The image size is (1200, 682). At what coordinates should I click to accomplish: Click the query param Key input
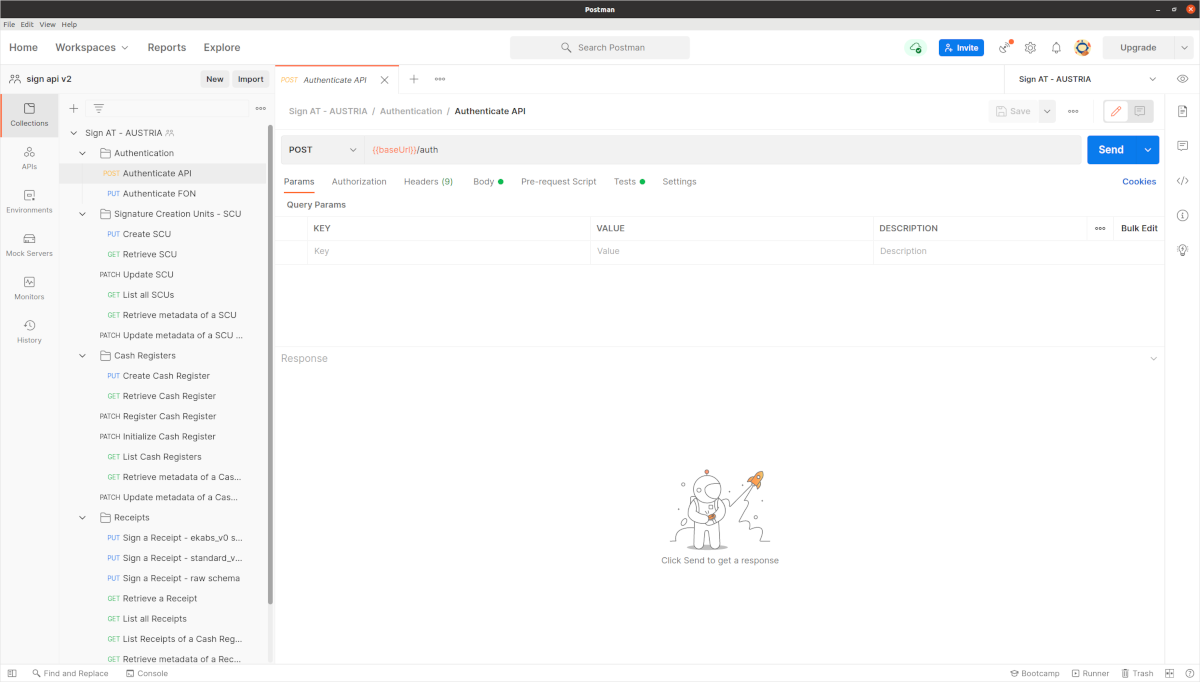[x=449, y=252]
